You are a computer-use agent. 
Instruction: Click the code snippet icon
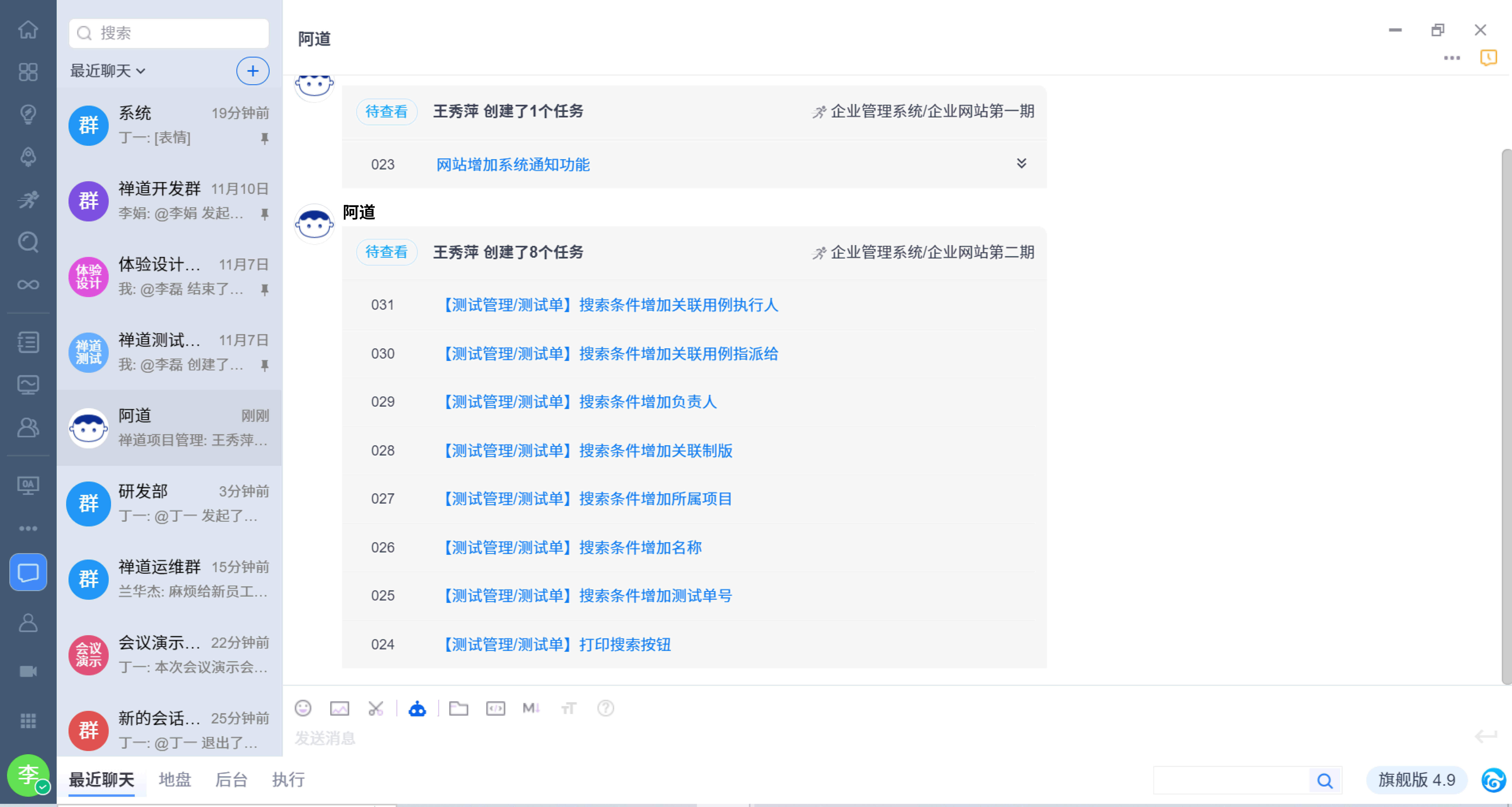click(495, 708)
